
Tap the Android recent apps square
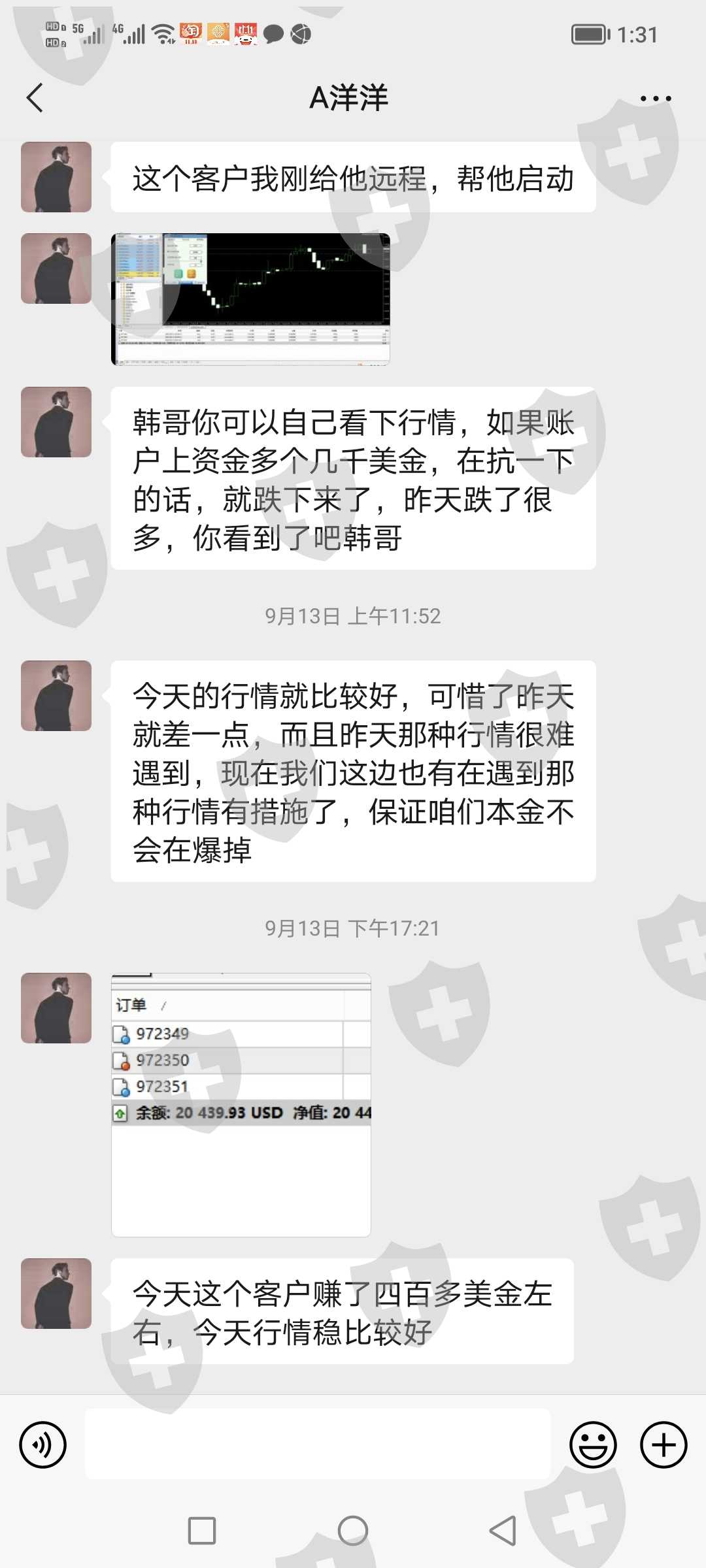pyautogui.click(x=202, y=1531)
